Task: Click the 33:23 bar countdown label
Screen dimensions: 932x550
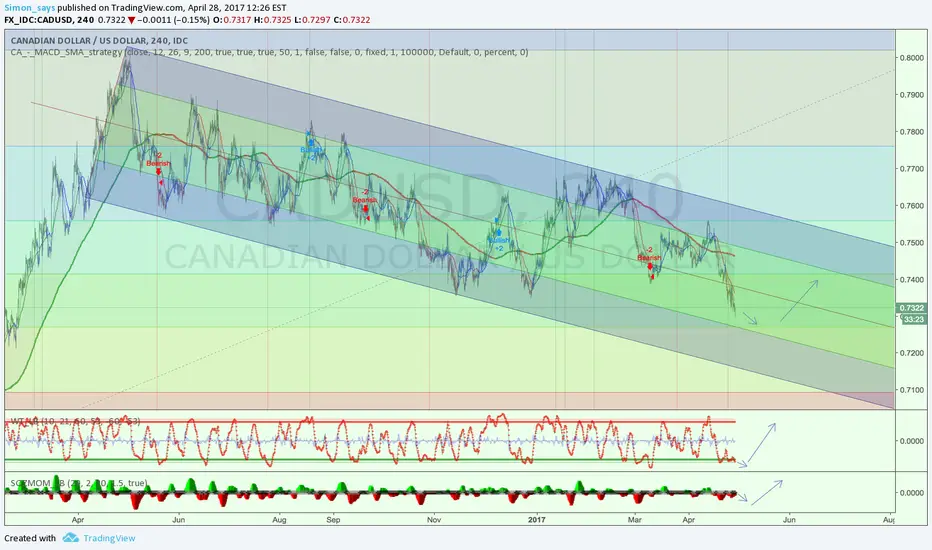Action: pos(913,319)
